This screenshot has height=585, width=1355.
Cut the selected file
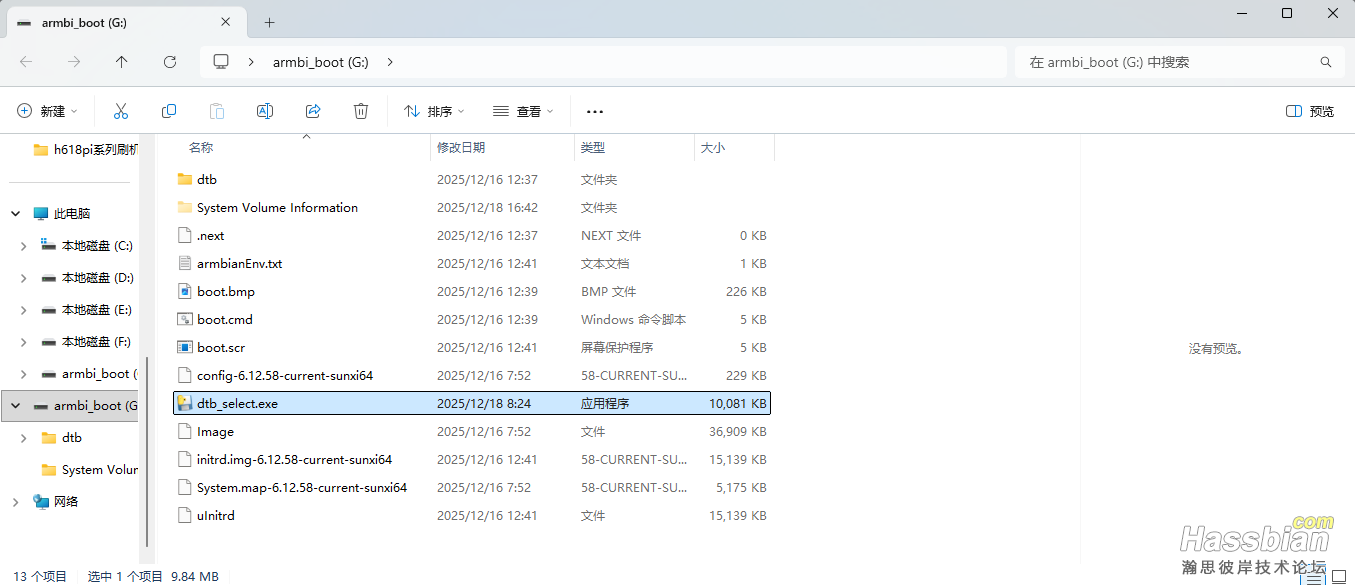(x=121, y=111)
